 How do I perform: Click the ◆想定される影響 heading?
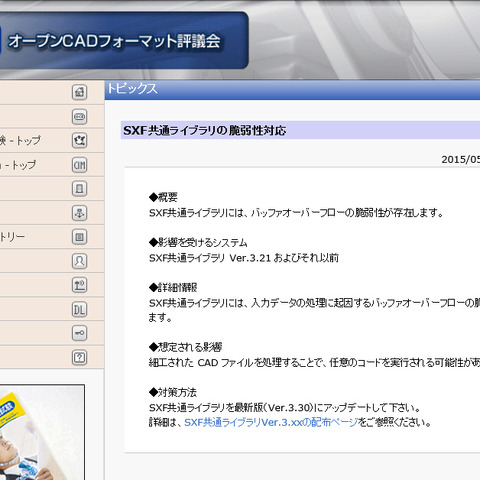pyautogui.click(x=185, y=347)
